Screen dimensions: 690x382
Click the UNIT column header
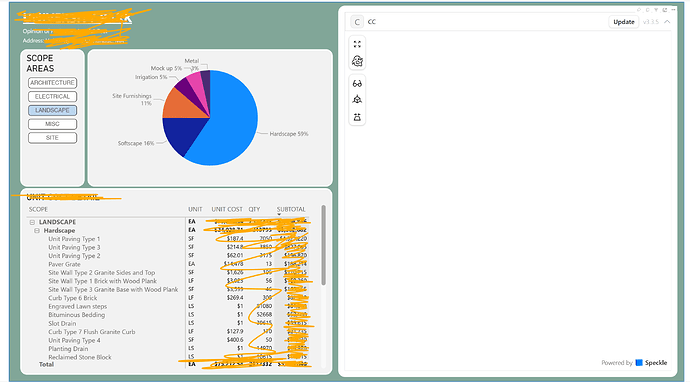tap(195, 209)
